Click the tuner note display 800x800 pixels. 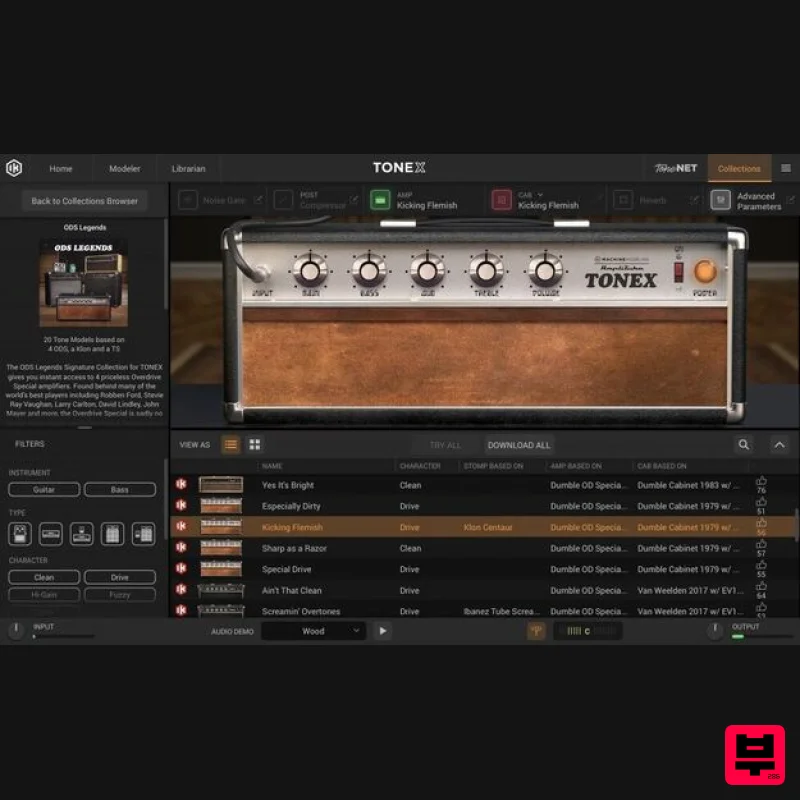(588, 631)
